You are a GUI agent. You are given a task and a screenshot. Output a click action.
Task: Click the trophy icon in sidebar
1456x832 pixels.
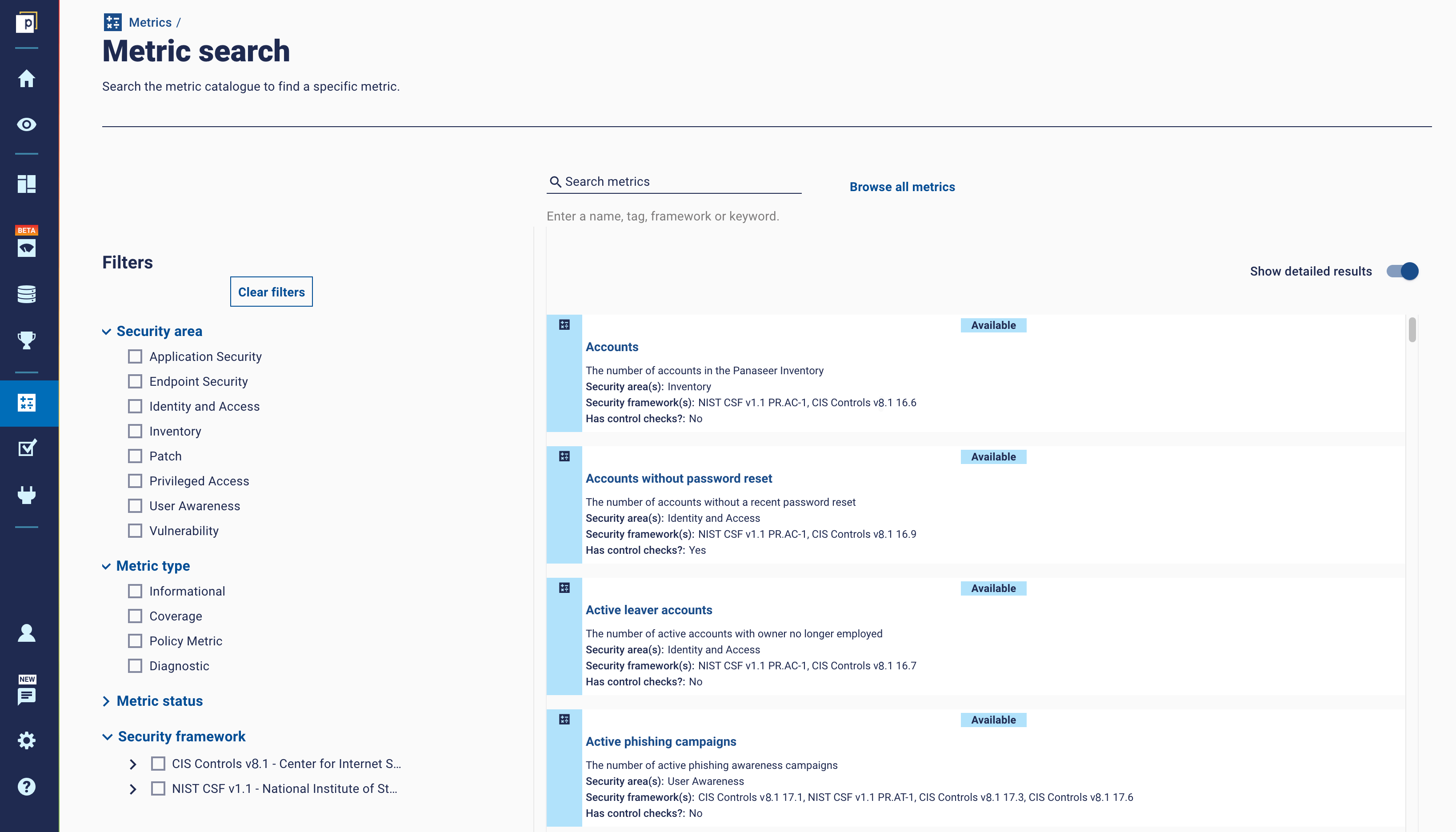click(x=26, y=340)
